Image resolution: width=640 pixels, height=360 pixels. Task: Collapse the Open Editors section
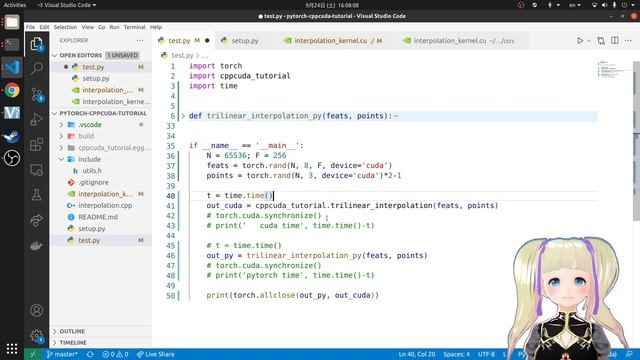click(x=55, y=55)
